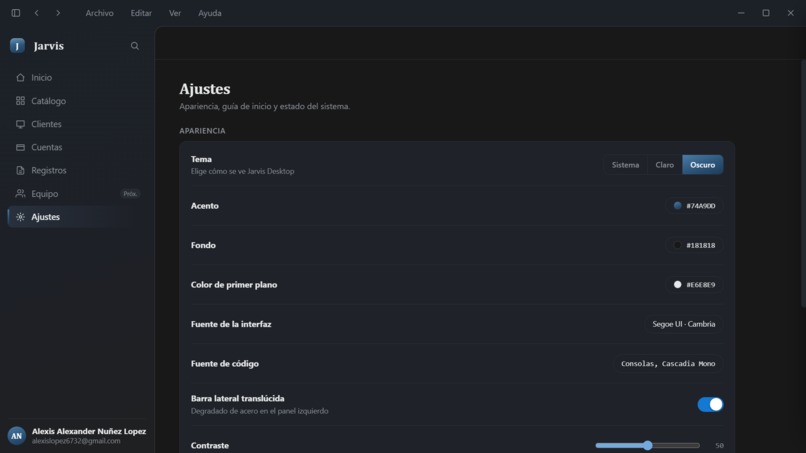
Task: Click the Ajustes gear icon
Action: coord(20,217)
